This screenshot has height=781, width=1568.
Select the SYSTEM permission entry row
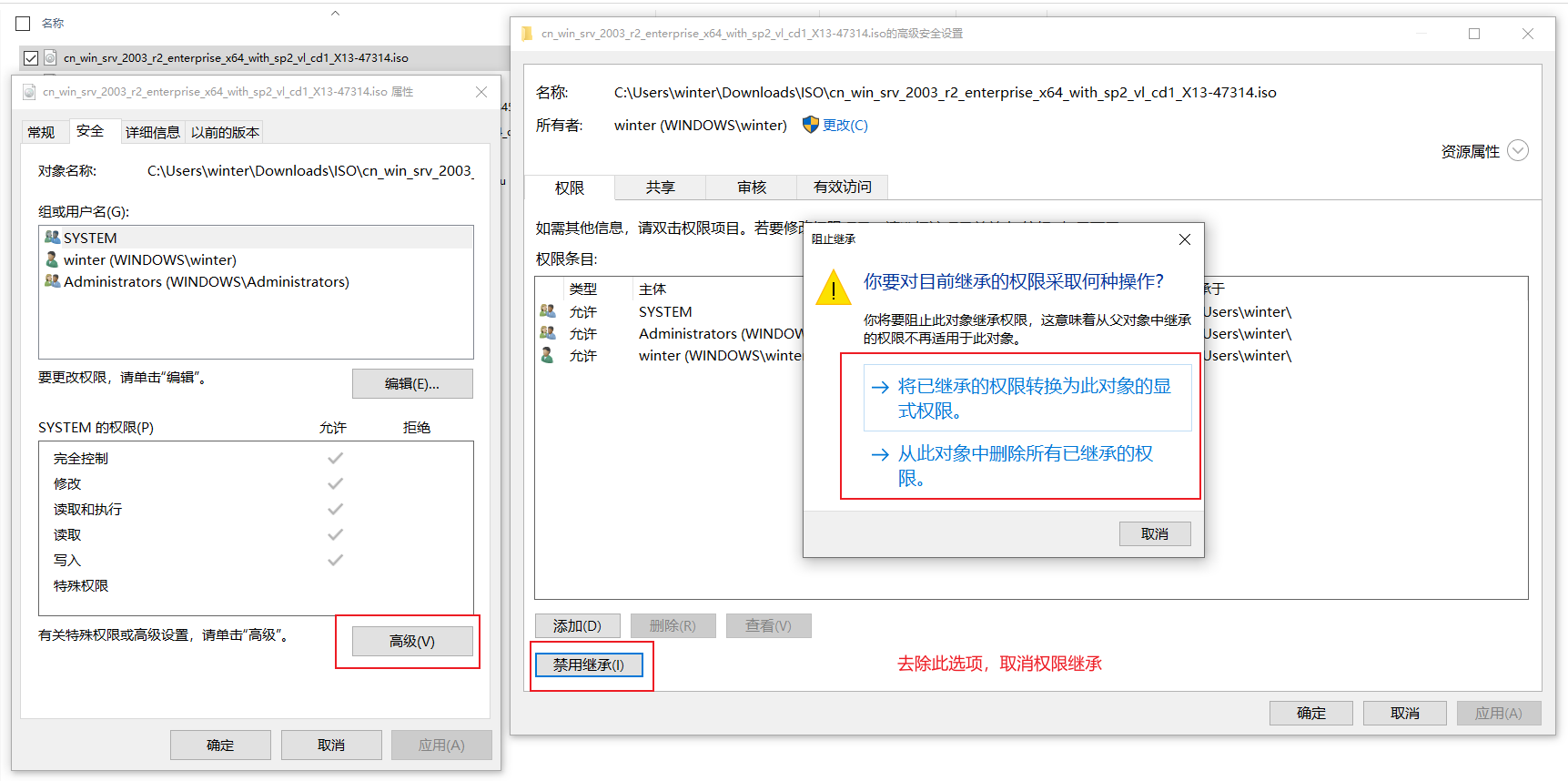tap(670, 311)
